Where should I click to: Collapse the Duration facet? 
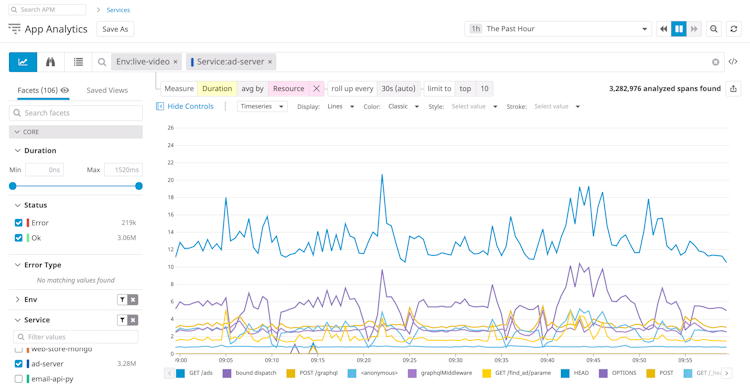(18, 150)
